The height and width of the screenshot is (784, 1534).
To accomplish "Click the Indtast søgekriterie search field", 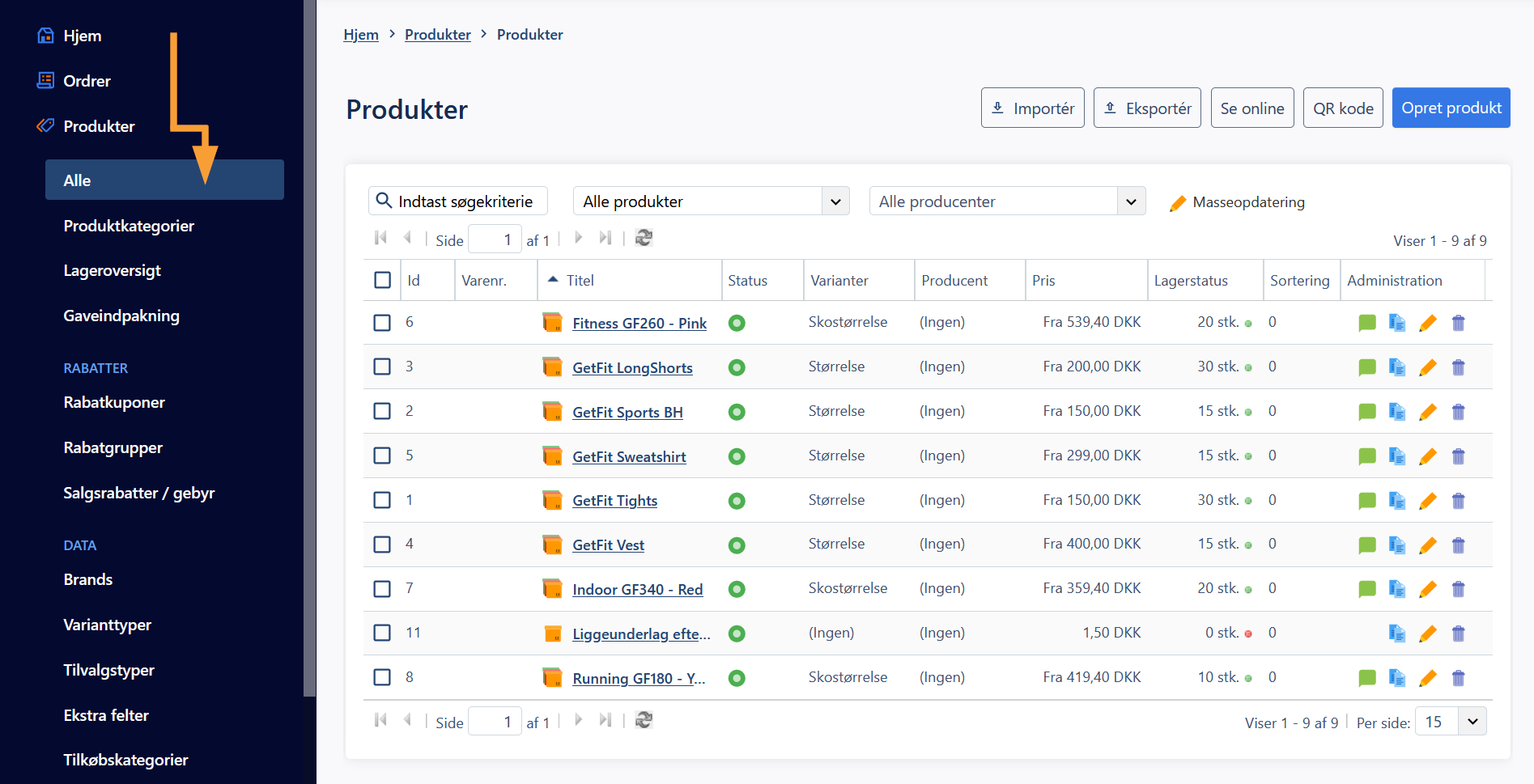I will tap(458, 201).
